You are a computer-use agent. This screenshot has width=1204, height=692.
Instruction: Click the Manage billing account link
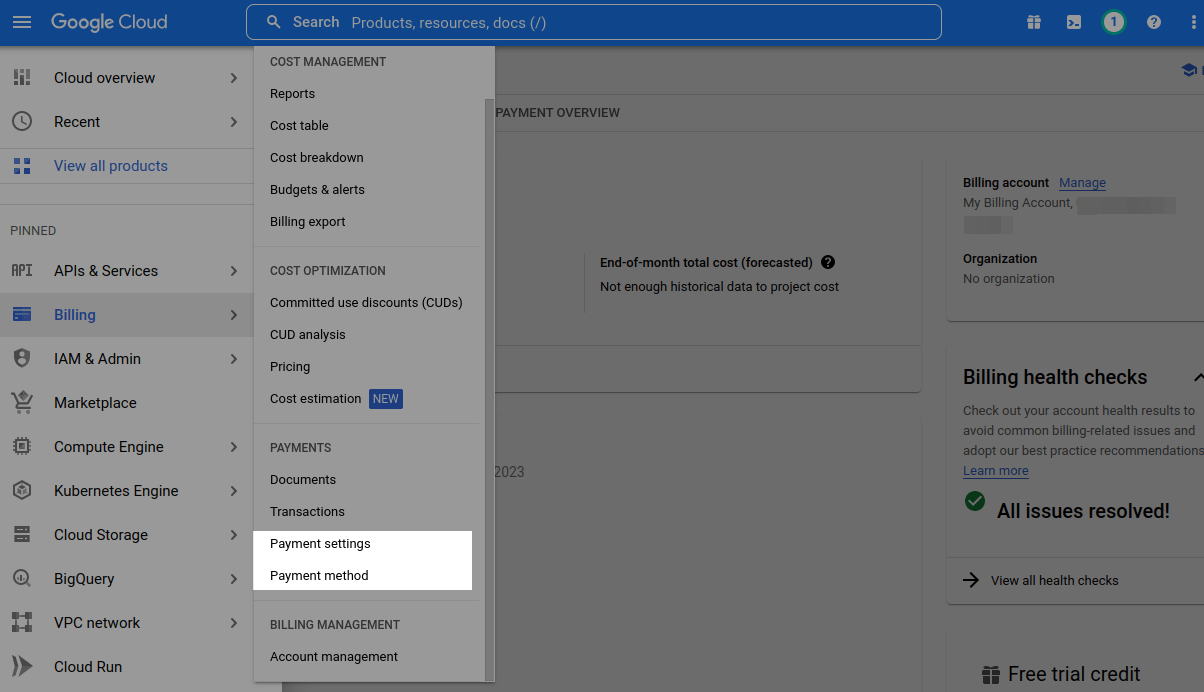1082,183
